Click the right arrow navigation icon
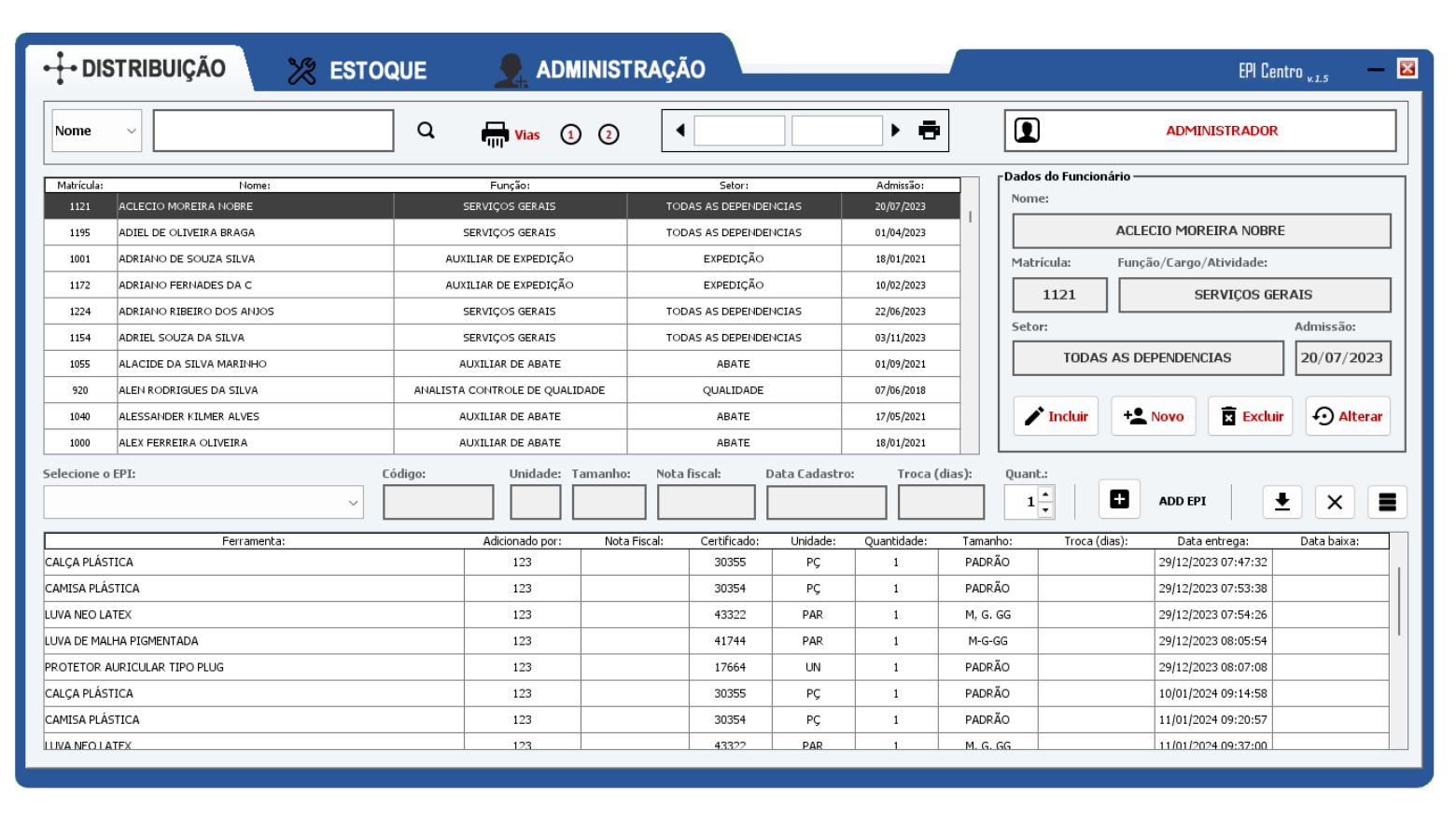Image resolution: width=1456 pixels, height=821 pixels. coord(896,131)
